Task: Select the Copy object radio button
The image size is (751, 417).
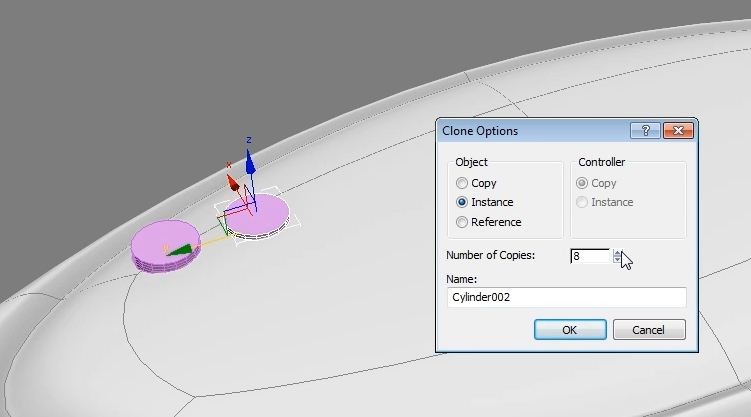Action: (x=462, y=183)
